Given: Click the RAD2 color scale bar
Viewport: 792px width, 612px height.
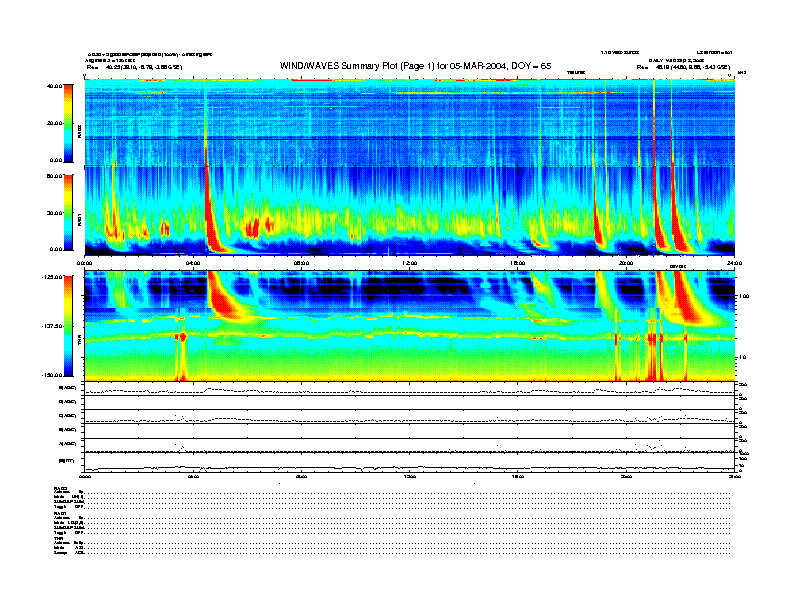Looking at the screenshot, I should [69, 123].
